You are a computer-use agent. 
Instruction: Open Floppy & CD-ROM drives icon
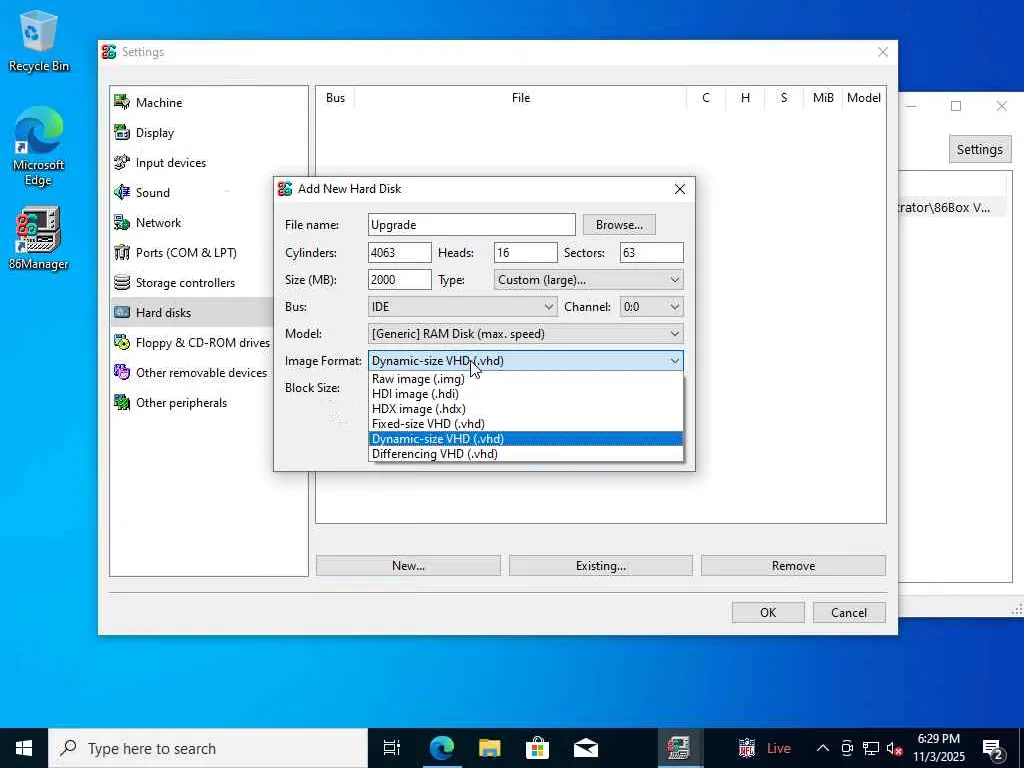click(122, 342)
